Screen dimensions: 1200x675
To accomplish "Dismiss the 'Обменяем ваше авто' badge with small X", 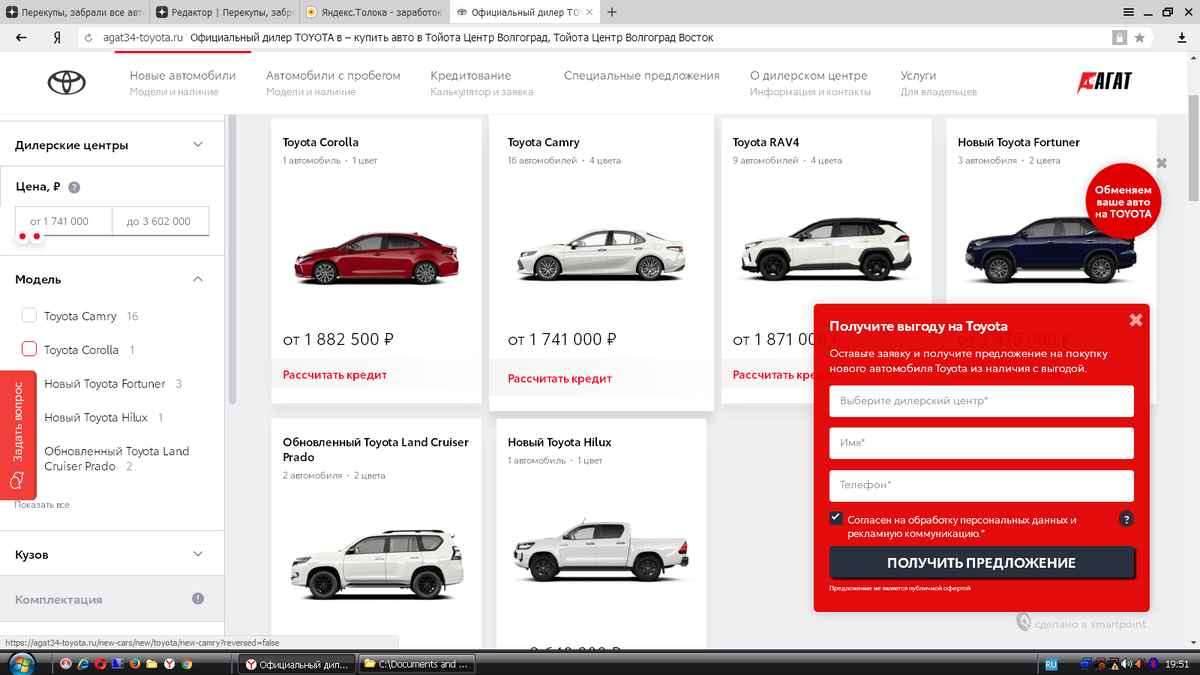I will coord(1162,163).
